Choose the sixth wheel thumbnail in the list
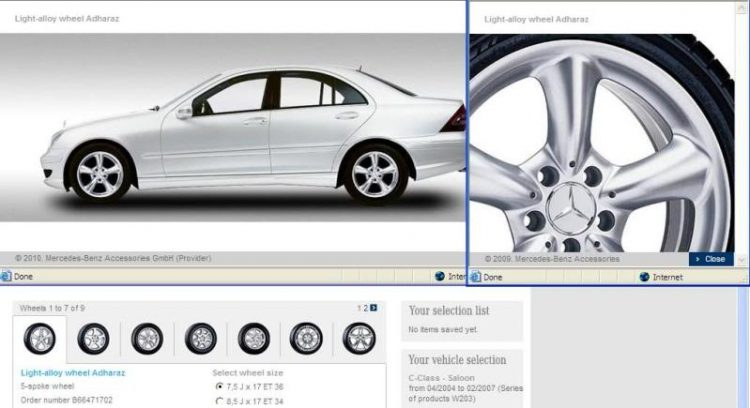This screenshot has height=408, width=750. tap(306, 339)
